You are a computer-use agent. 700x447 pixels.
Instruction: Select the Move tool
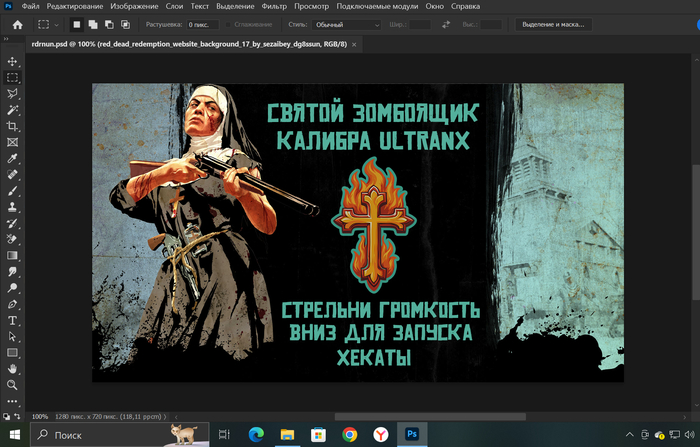point(13,61)
